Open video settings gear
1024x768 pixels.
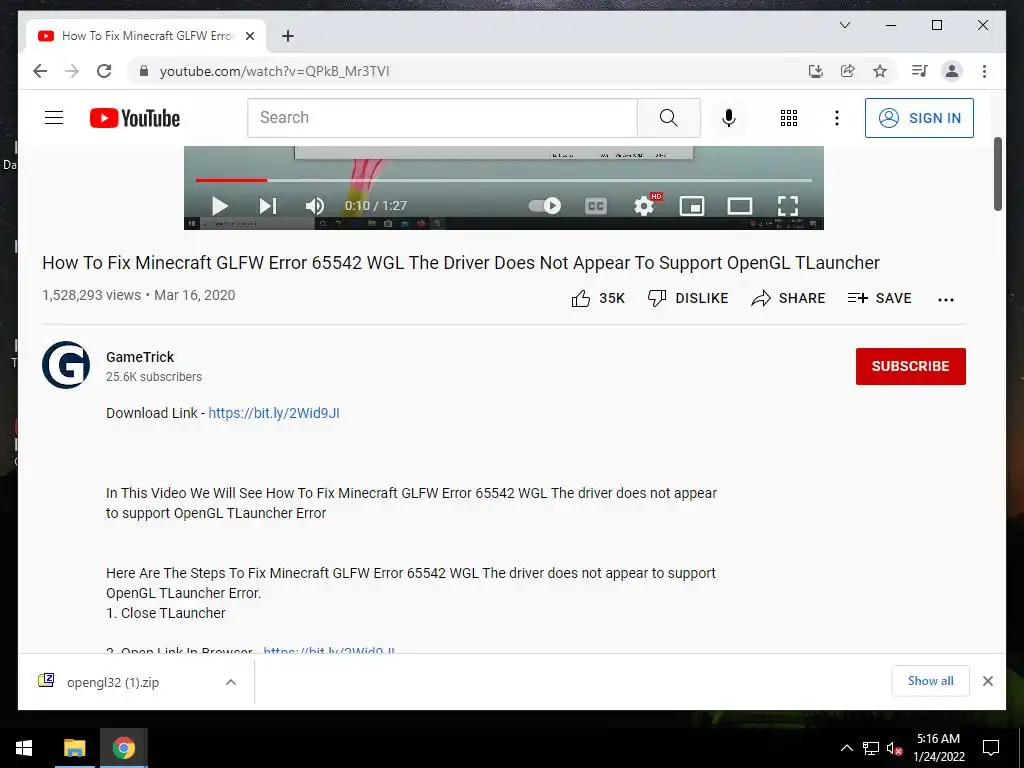tap(644, 206)
